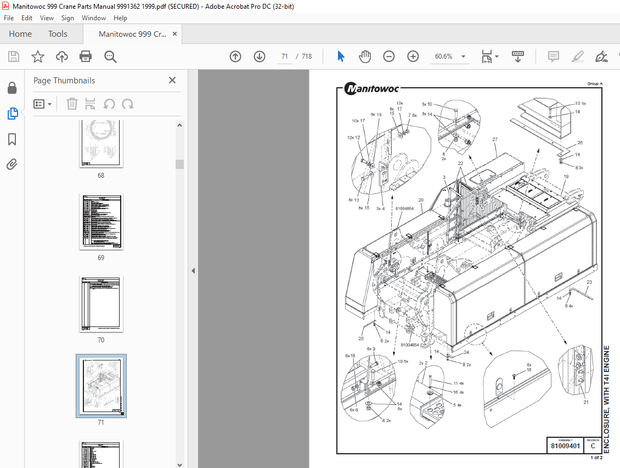Open the File menu
620x468 pixels.
click(8, 18)
